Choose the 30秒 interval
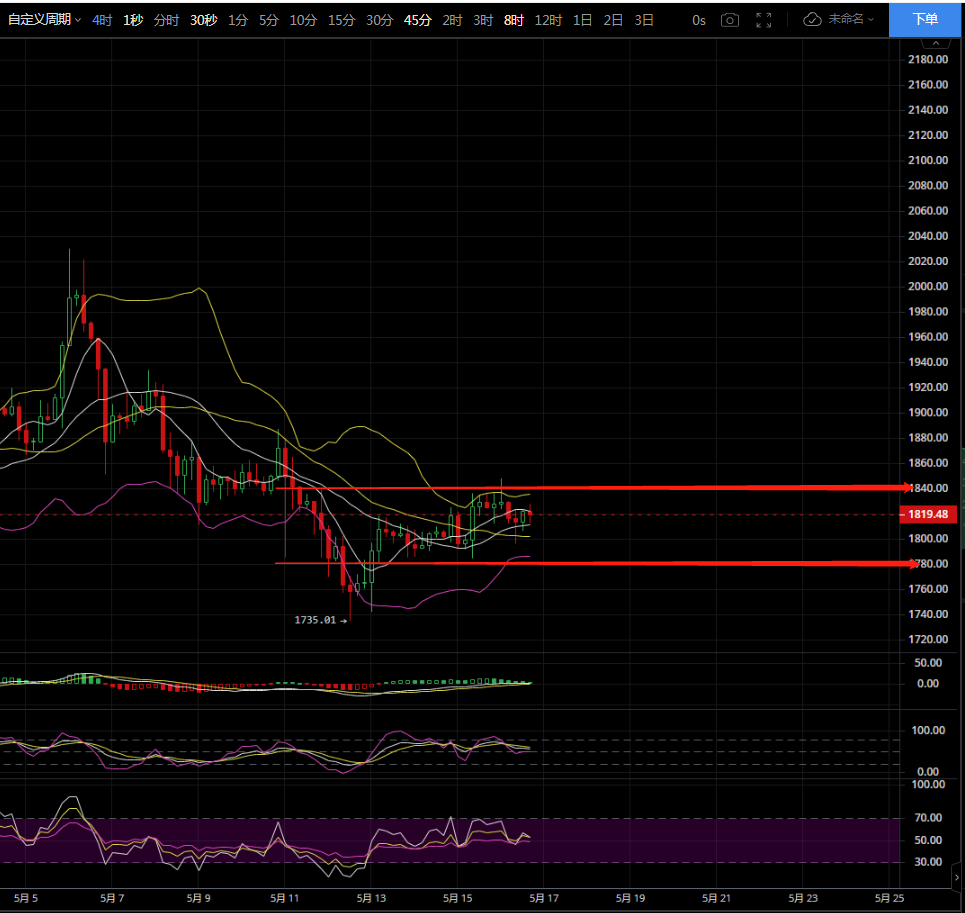Viewport: 965px width, 913px height. 203,20
